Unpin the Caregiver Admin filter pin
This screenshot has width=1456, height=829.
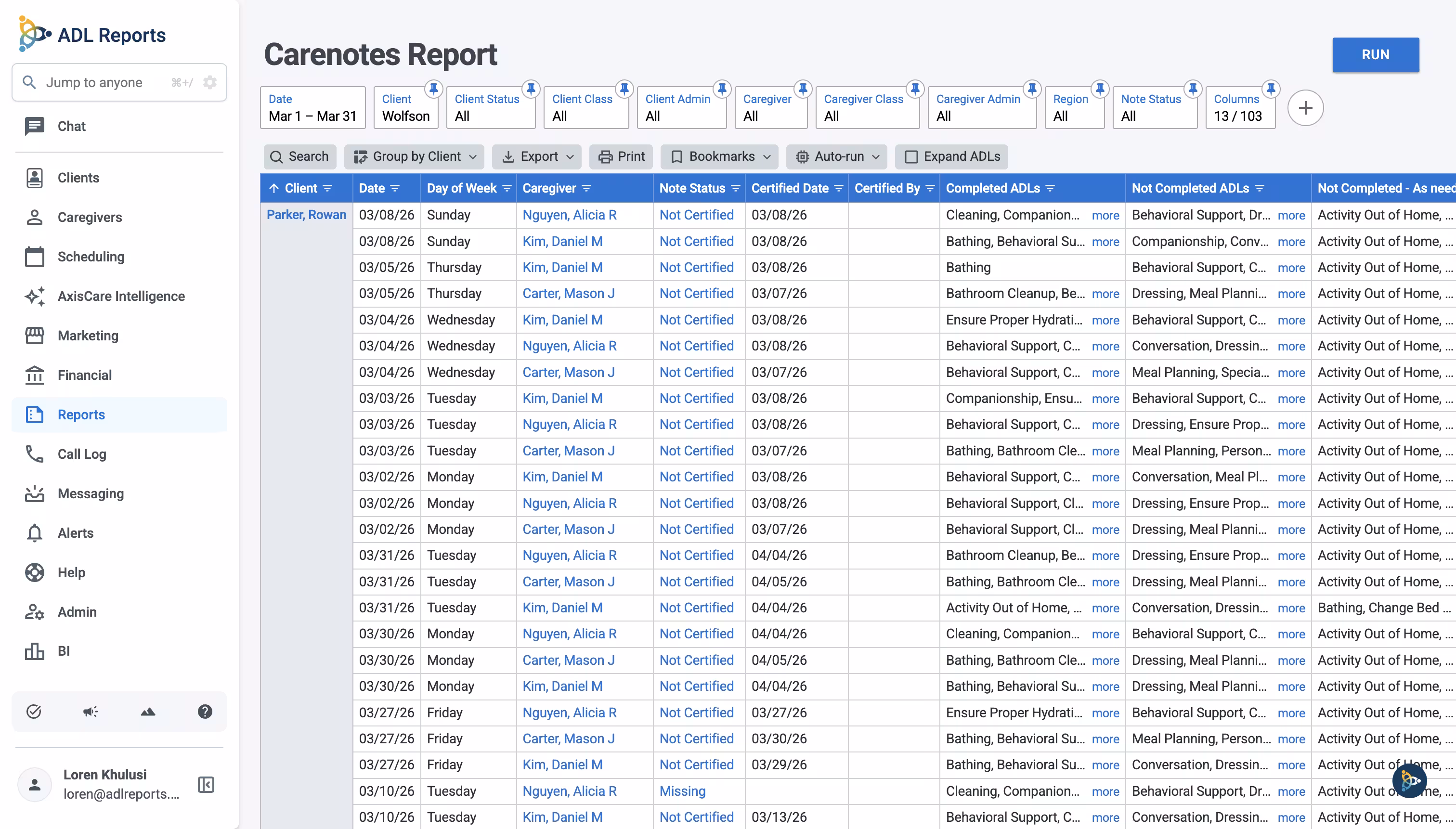1032,89
